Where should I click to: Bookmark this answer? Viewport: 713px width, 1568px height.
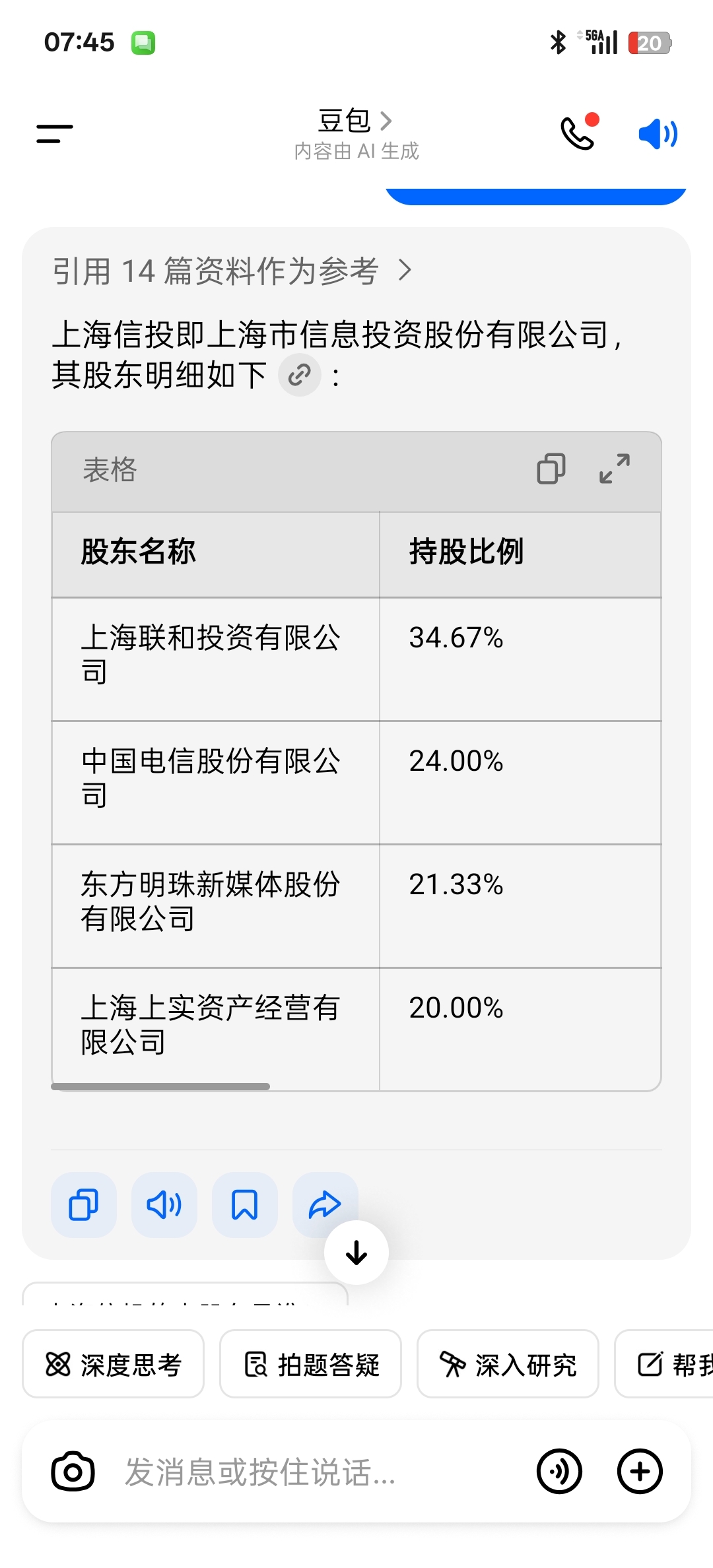click(245, 1205)
